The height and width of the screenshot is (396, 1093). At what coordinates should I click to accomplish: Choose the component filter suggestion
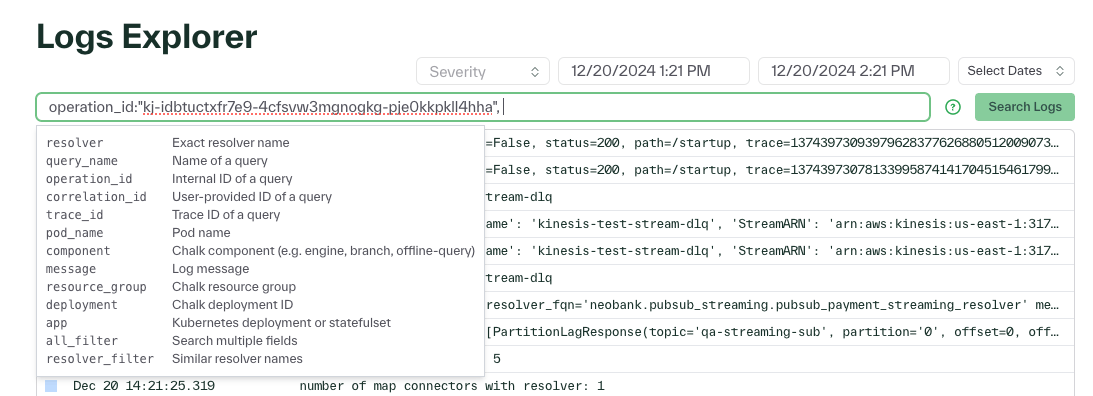pyautogui.click(x=260, y=251)
